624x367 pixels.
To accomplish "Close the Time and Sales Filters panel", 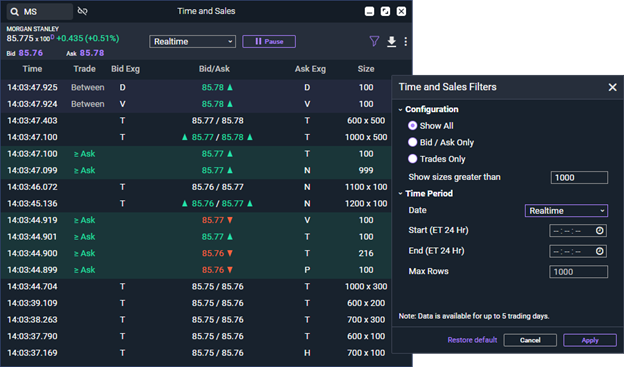I will tap(612, 87).
